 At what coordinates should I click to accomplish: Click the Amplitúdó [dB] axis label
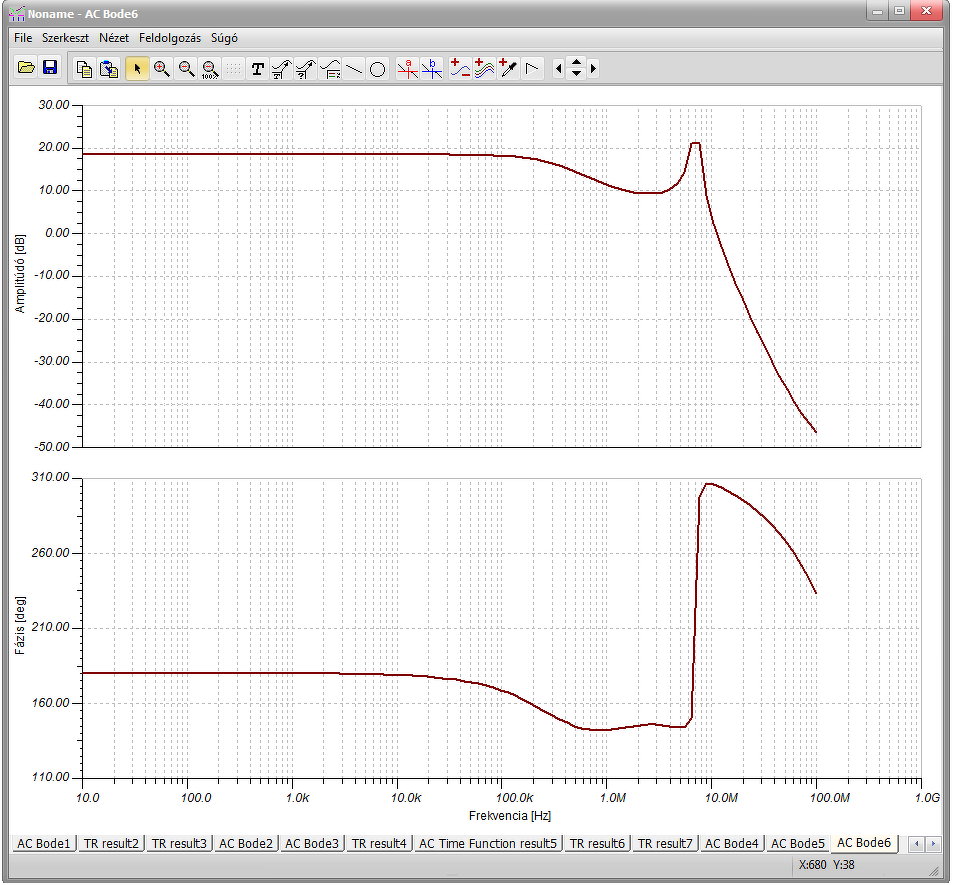click(20, 273)
